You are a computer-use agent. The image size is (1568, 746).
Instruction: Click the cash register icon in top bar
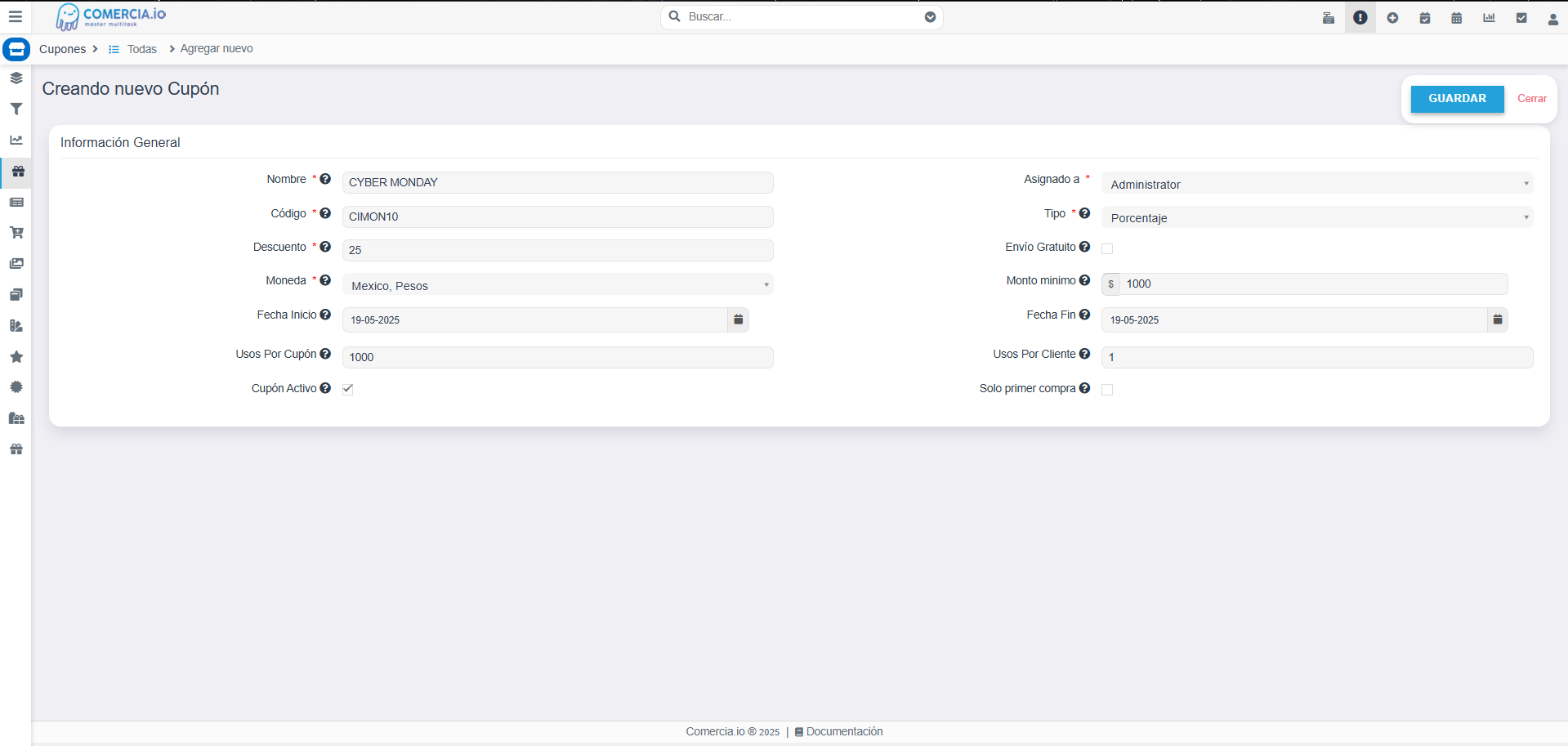point(1329,17)
